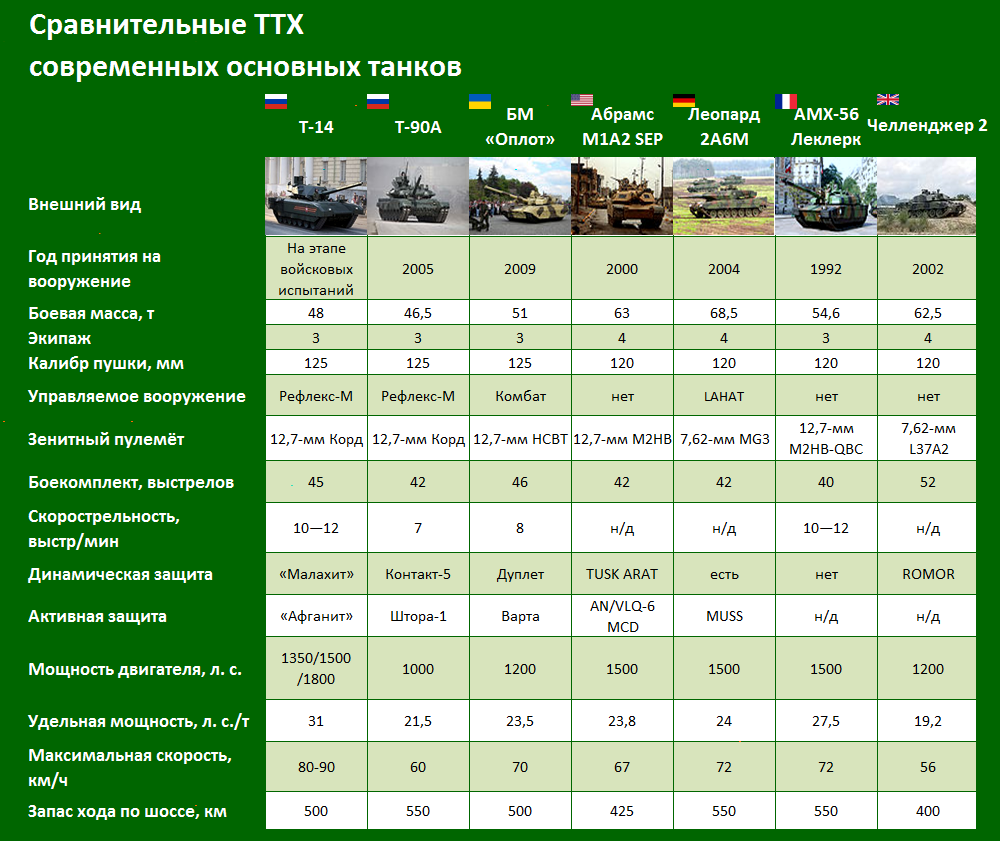The width and height of the screenshot is (1000, 841).
Task: Click the active protection cell '«Афганит»'
Action: [x=316, y=616]
